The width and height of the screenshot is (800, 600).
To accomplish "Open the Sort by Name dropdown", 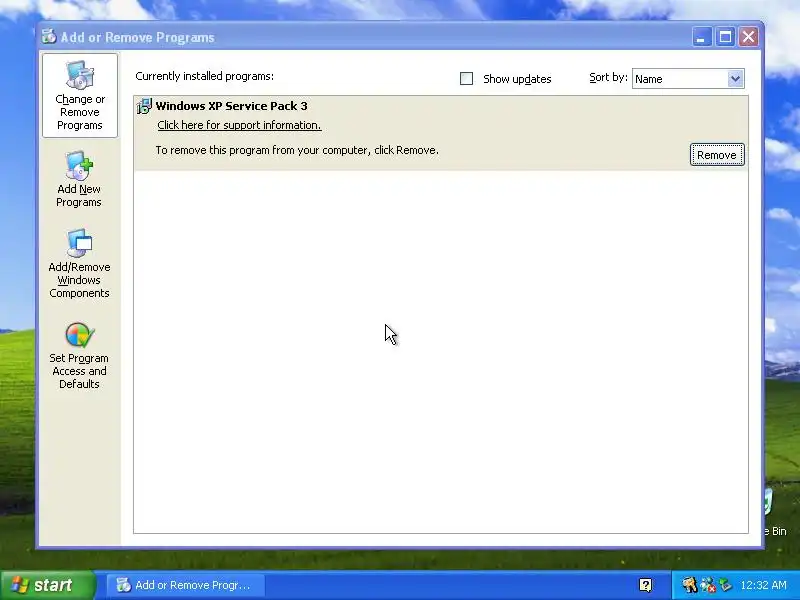I will coord(688,79).
